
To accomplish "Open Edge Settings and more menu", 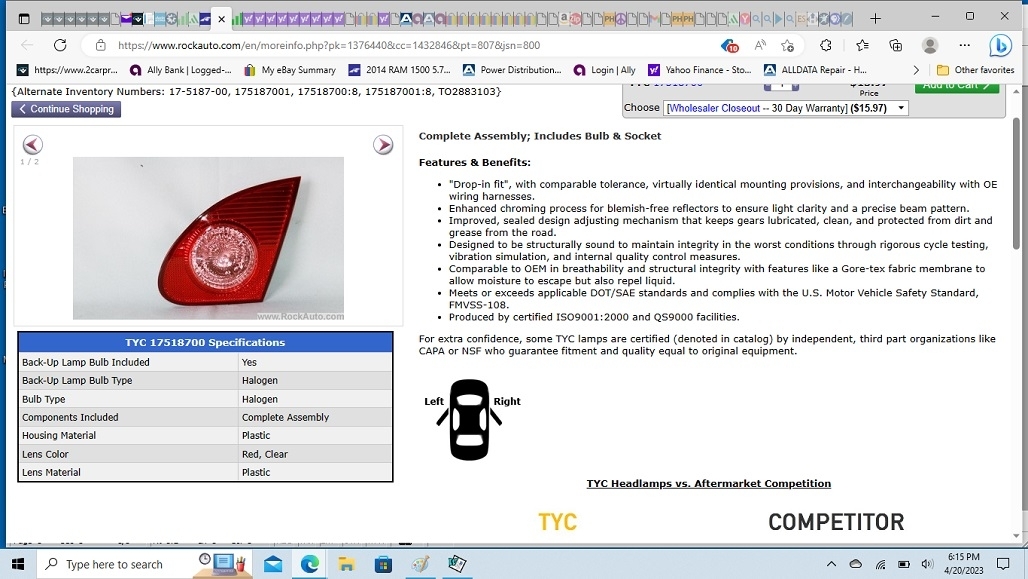I will (964, 45).
